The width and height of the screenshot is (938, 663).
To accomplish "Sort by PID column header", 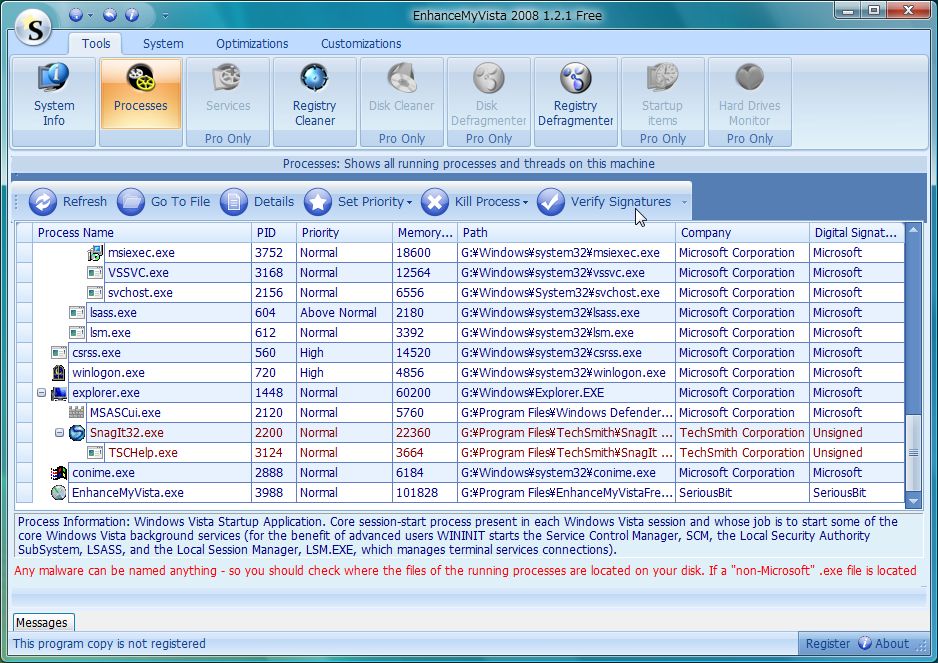I will [274, 233].
